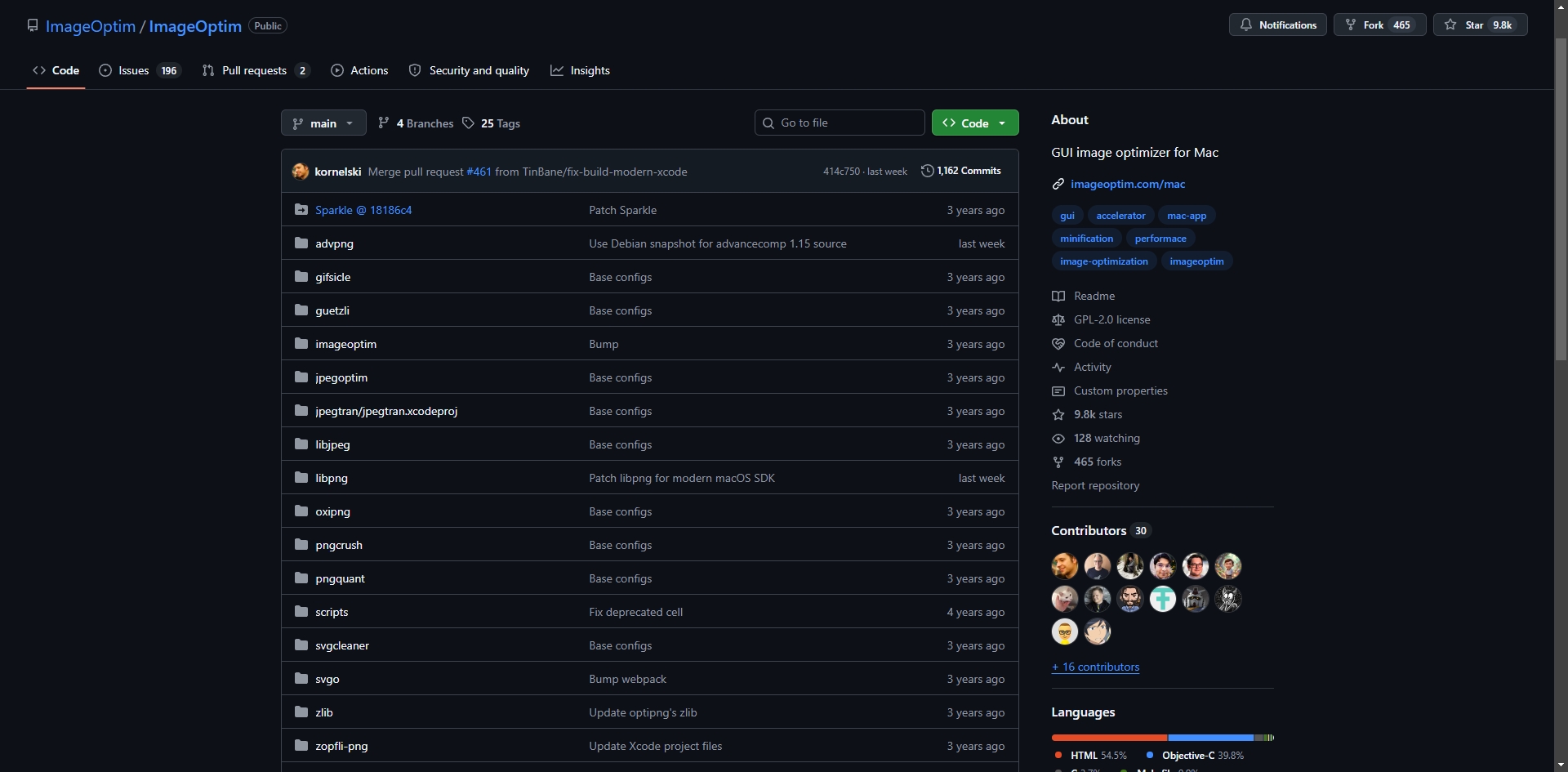Open the pngquant folder
The image size is (1568, 772).
click(340, 578)
